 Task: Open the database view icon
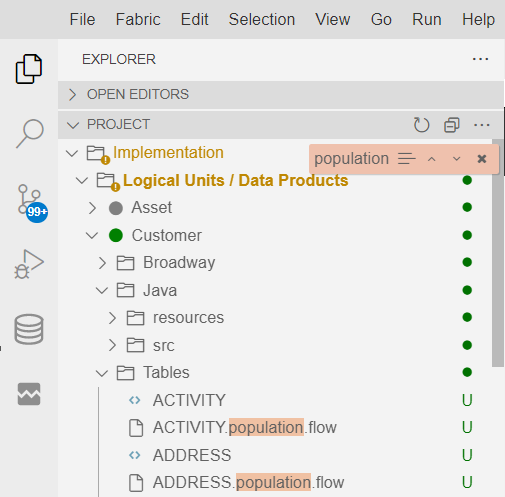pyautogui.click(x=29, y=329)
